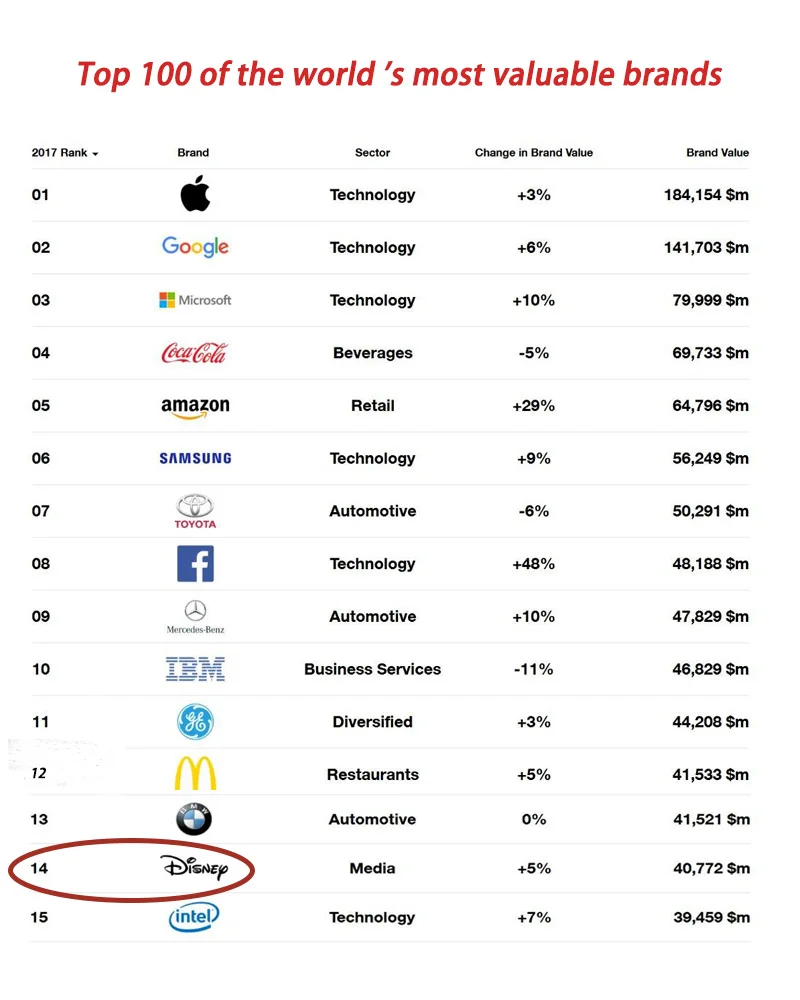The width and height of the screenshot is (800, 1000).
Task: Open the Mercedes-Benz logo
Action: 195,617
